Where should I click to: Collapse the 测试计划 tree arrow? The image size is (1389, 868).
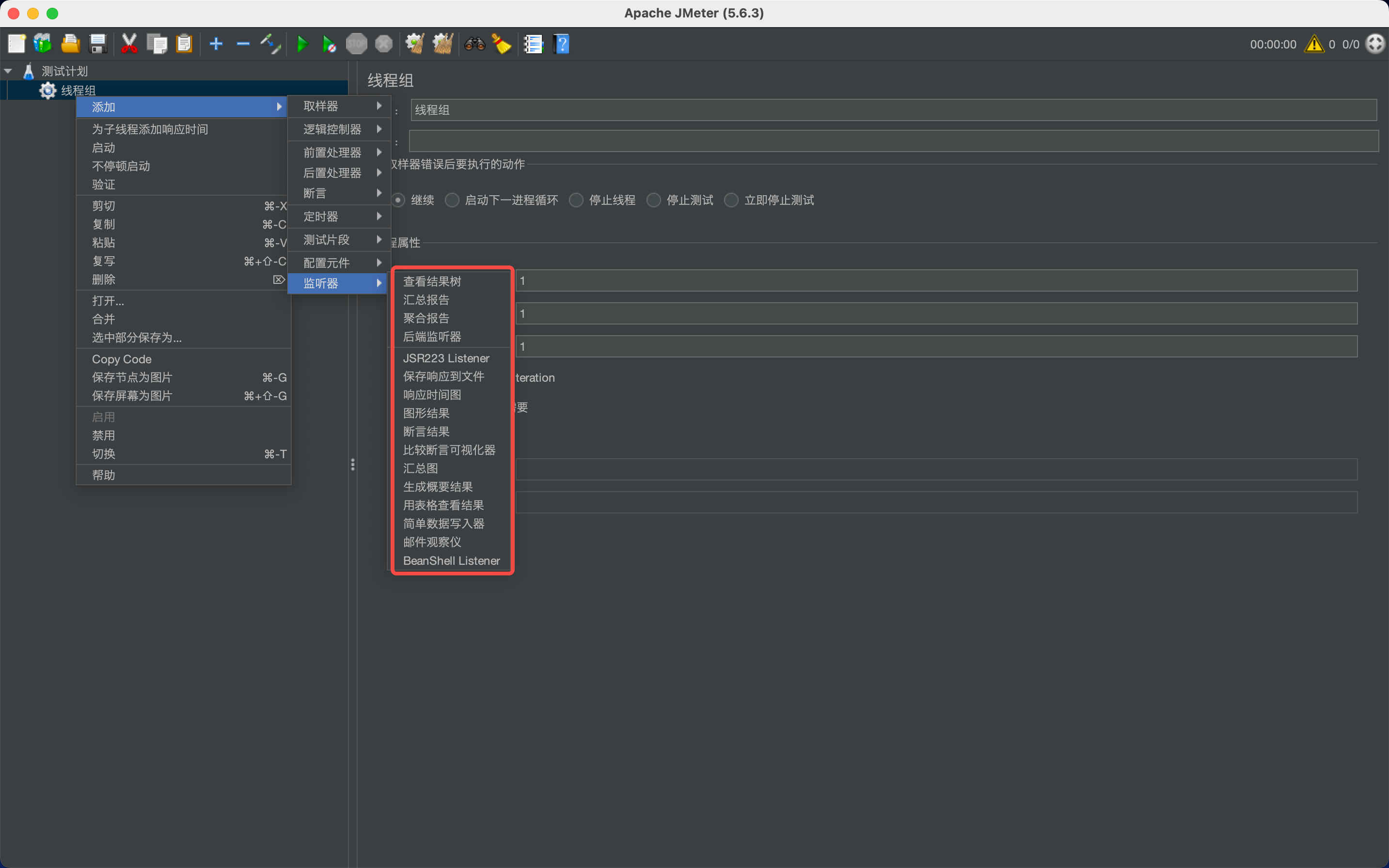point(9,71)
